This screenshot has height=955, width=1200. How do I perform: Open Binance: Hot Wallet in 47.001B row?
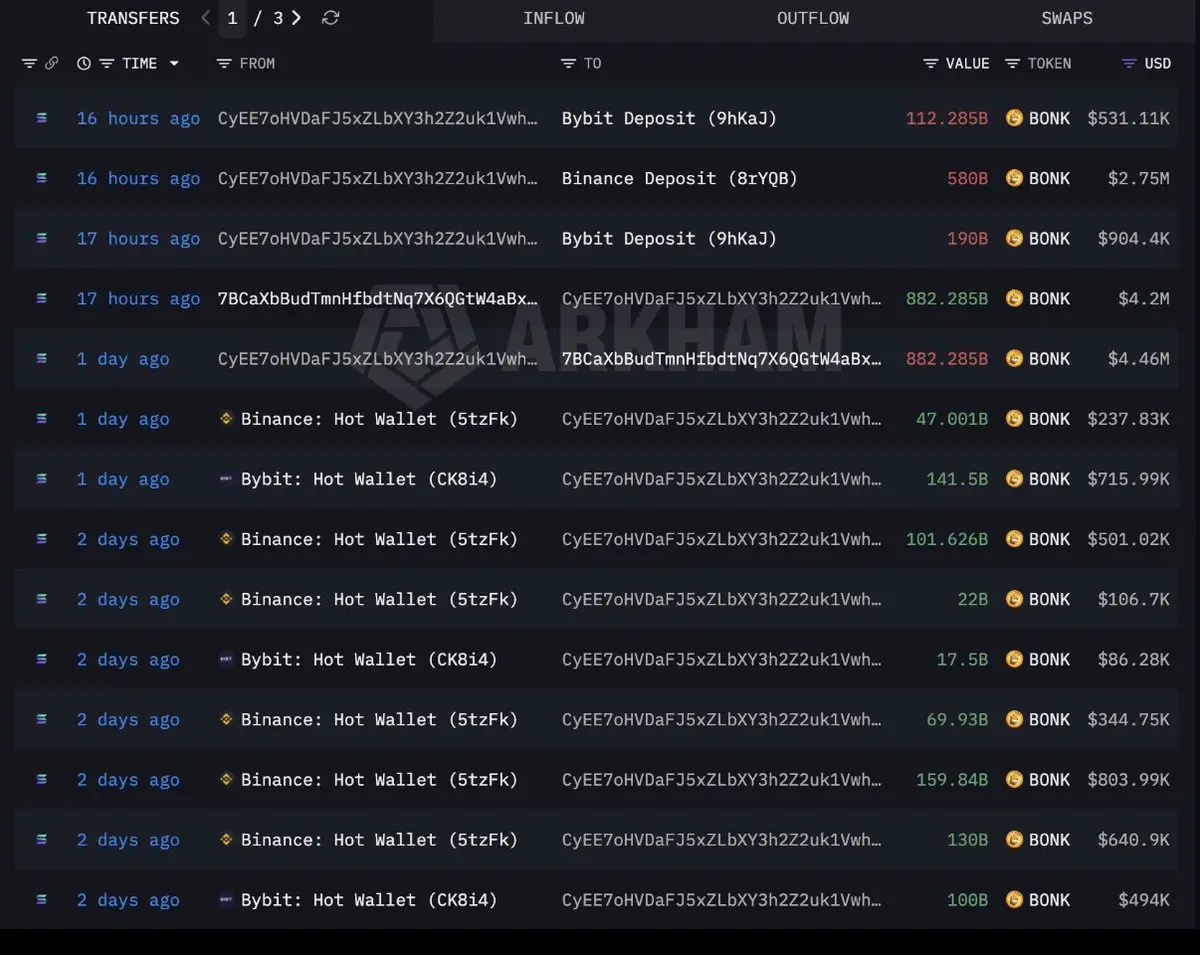click(x=379, y=419)
